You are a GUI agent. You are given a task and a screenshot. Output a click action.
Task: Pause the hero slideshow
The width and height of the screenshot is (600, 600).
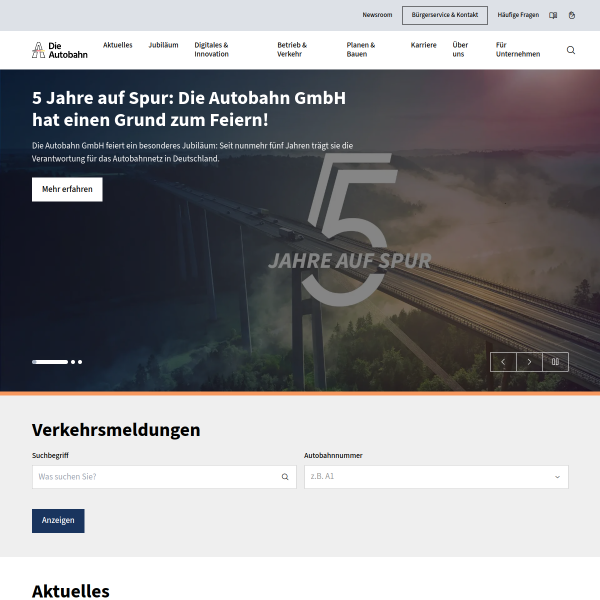[555, 362]
